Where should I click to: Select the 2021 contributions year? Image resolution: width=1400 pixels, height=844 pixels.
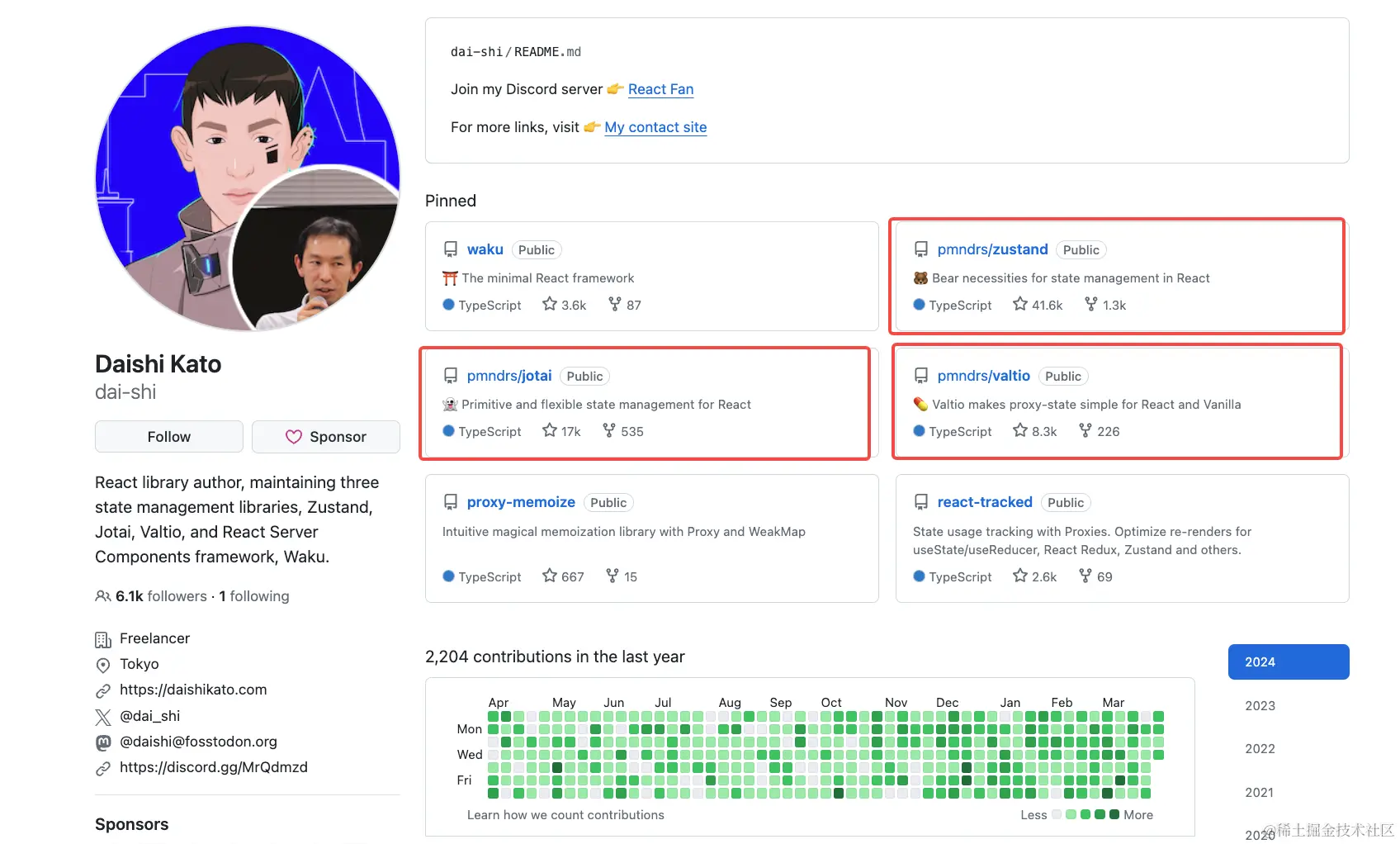(x=1260, y=793)
